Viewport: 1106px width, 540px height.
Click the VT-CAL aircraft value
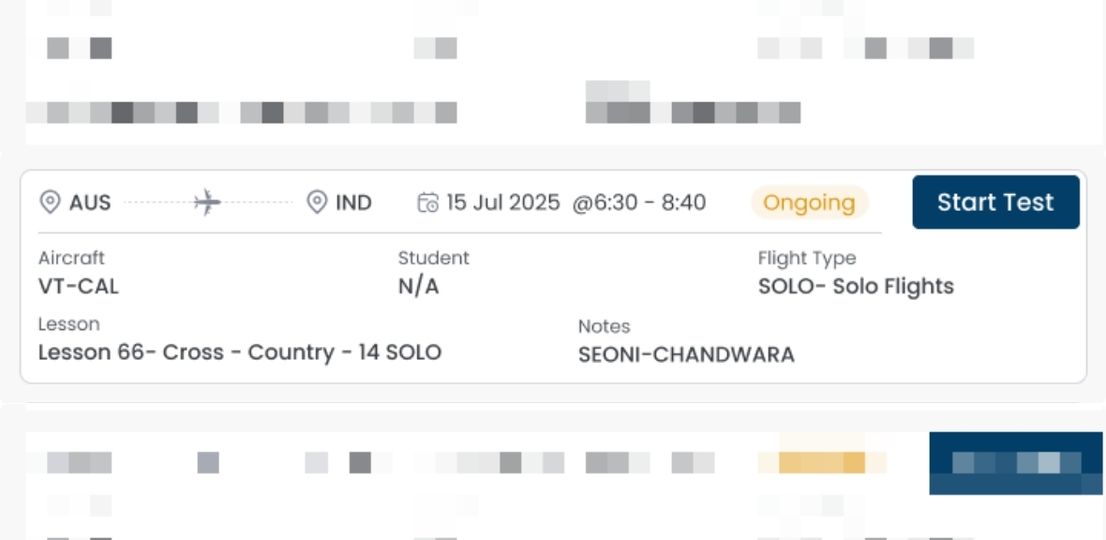point(78,287)
